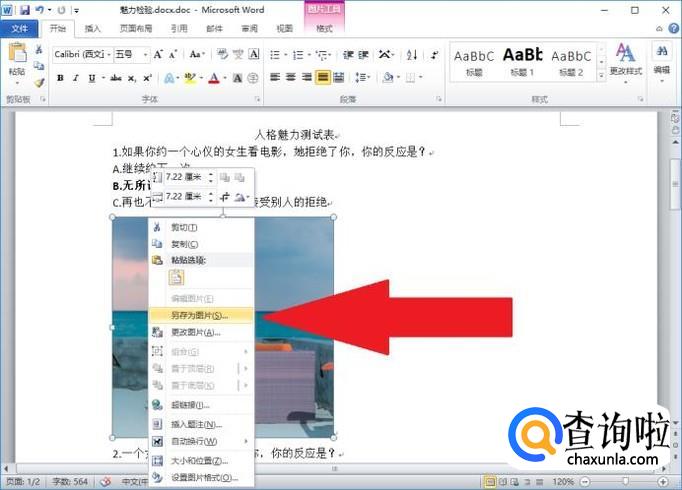Click rotate icon in mini toolbar
This screenshot has height=490, width=682.
pos(240,197)
